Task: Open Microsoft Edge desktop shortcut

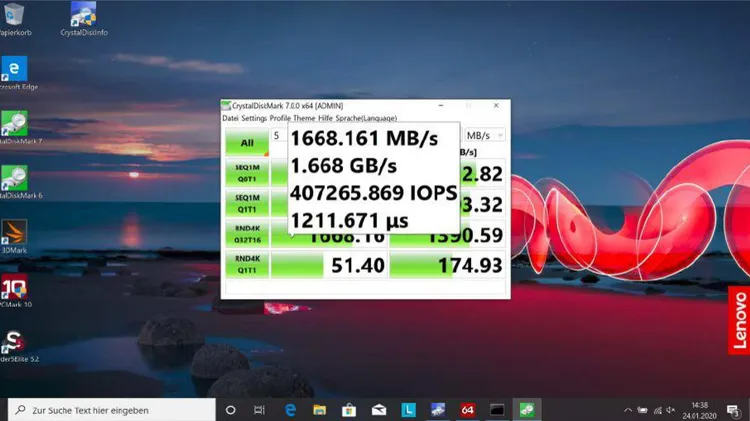Action: [15, 73]
